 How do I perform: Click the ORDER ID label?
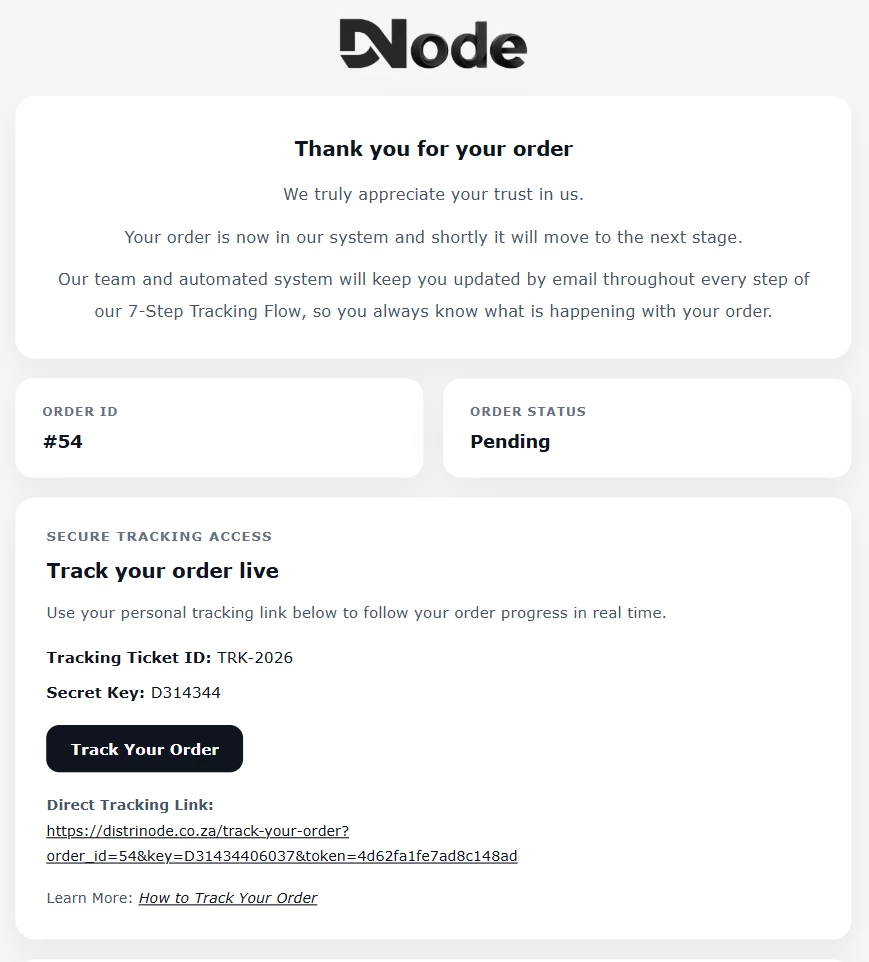coord(80,412)
